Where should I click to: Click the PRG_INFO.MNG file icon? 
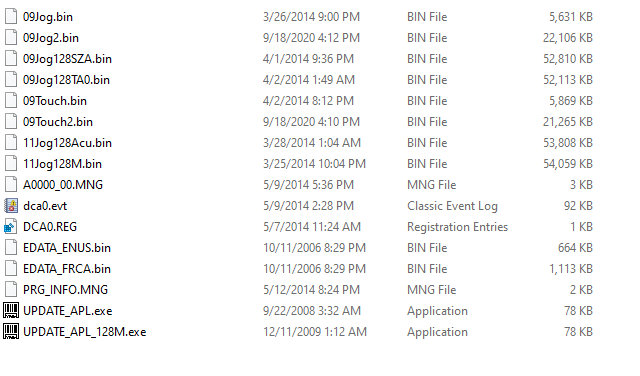pyautogui.click(x=11, y=289)
